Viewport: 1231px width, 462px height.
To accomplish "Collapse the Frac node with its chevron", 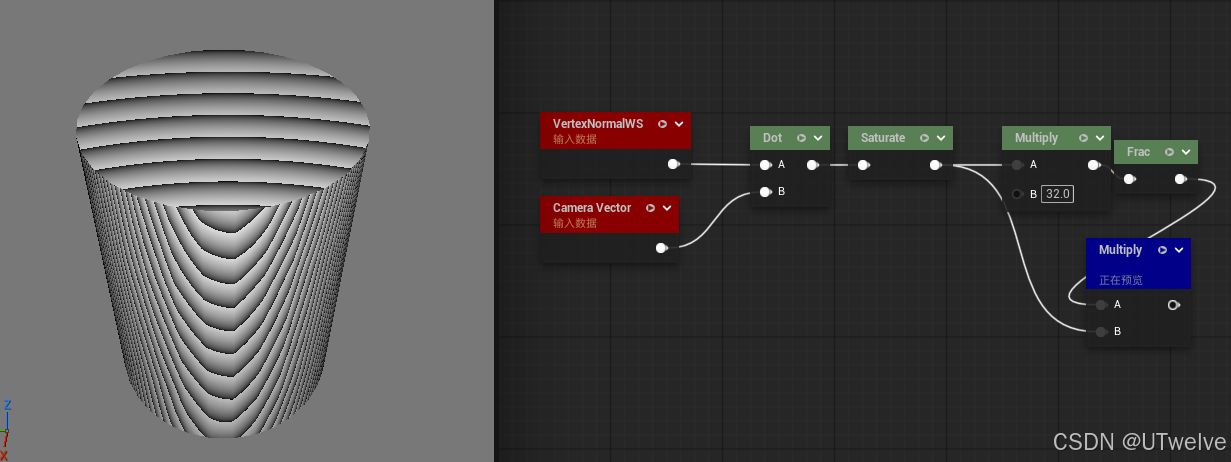I will point(1185,152).
